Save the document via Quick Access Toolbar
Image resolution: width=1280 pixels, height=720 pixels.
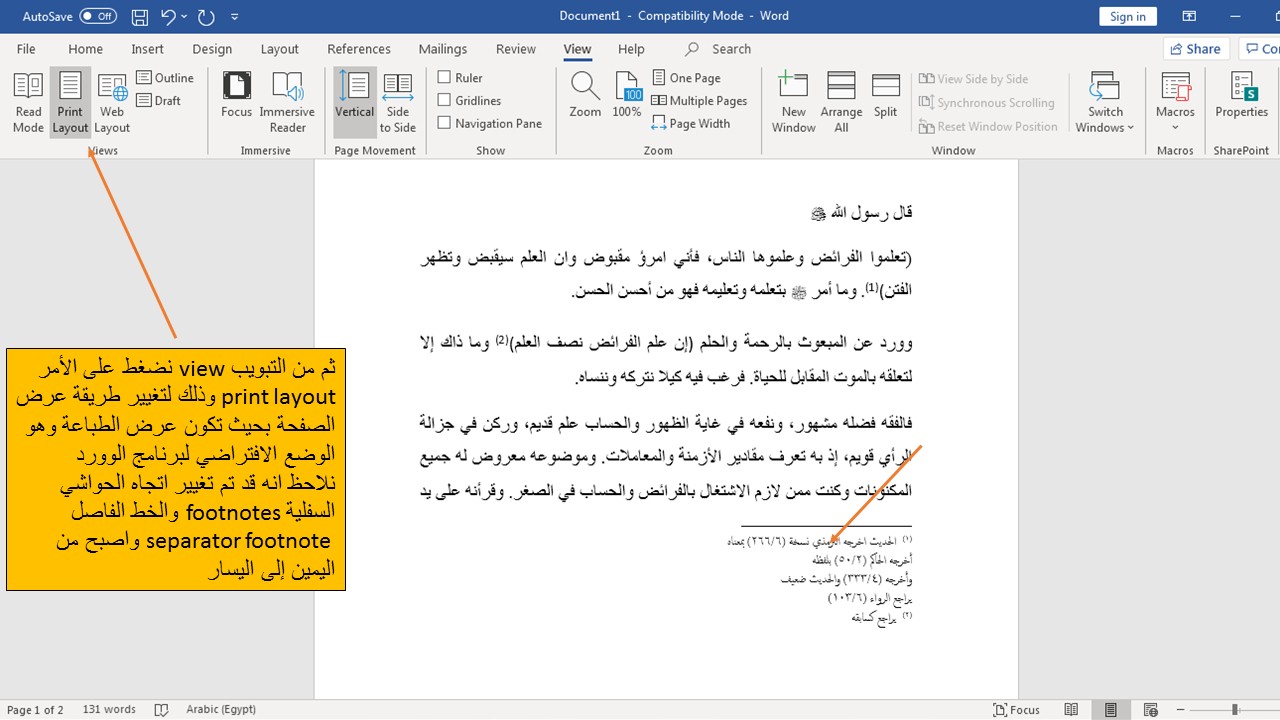[139, 16]
